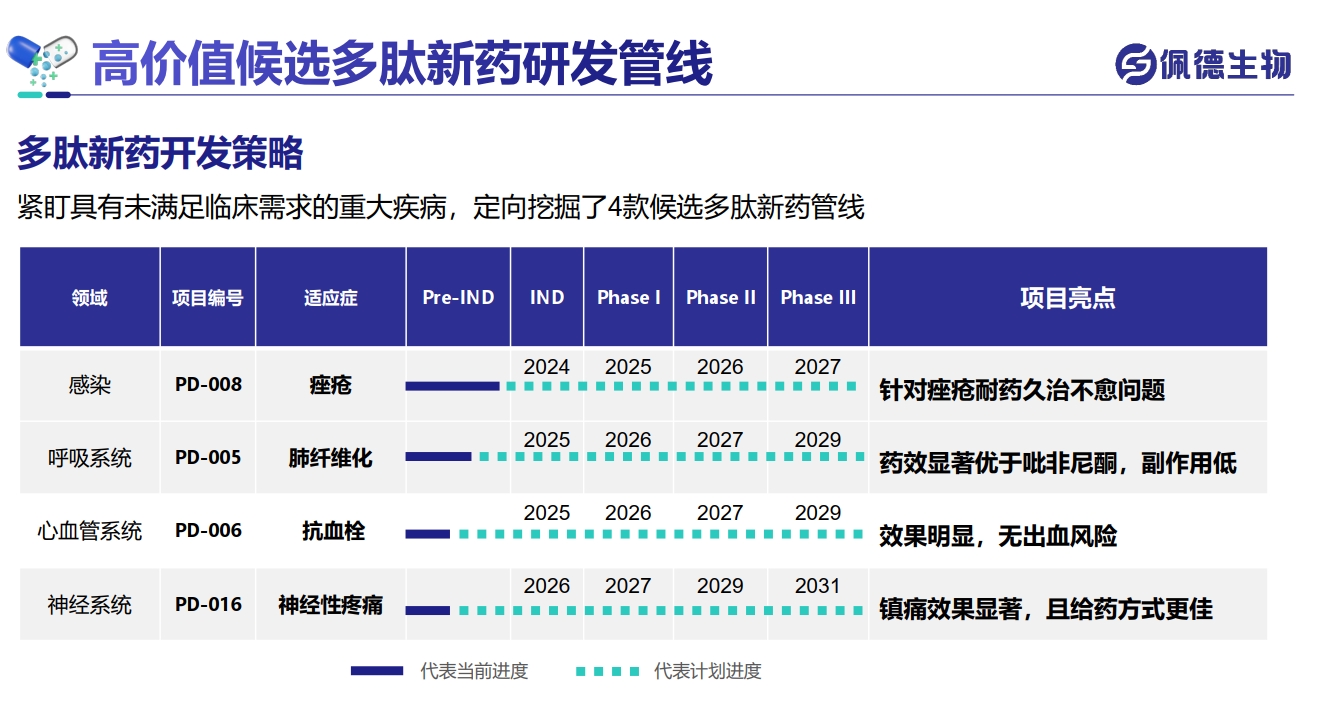Image resolution: width=1331 pixels, height=705 pixels.
Task: Click the 心血管系统 field cell
Action: pyautogui.click(x=90, y=531)
